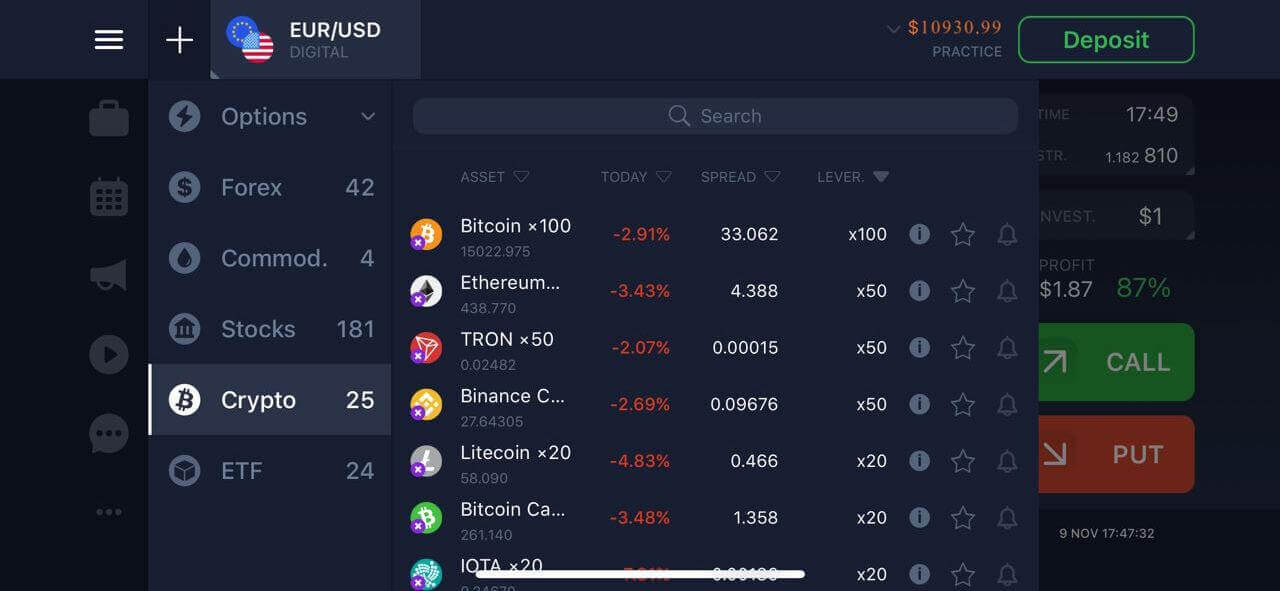Image resolution: width=1280 pixels, height=591 pixels.
Task: Open the megaphone promotions icon
Action: [109, 275]
